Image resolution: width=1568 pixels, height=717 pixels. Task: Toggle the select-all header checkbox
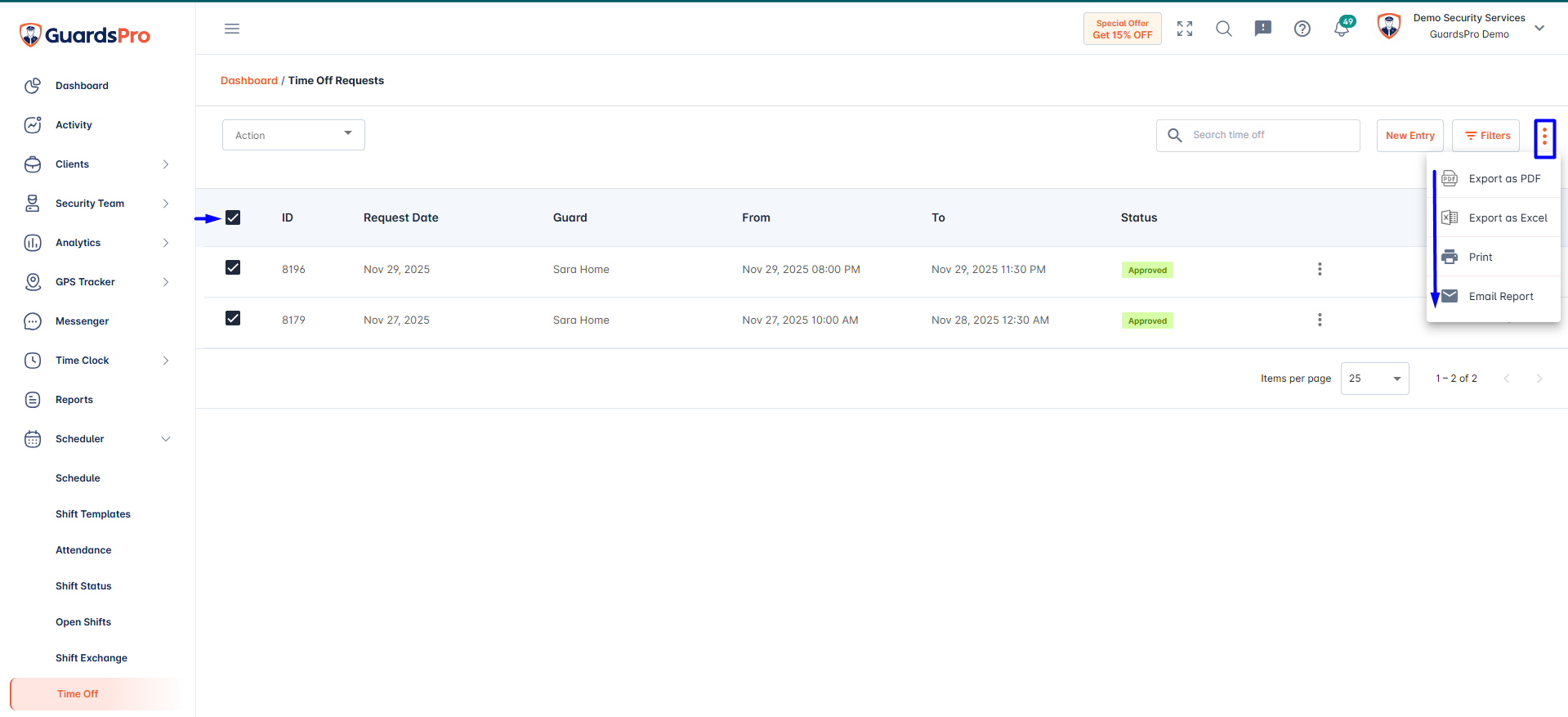pyautogui.click(x=233, y=217)
